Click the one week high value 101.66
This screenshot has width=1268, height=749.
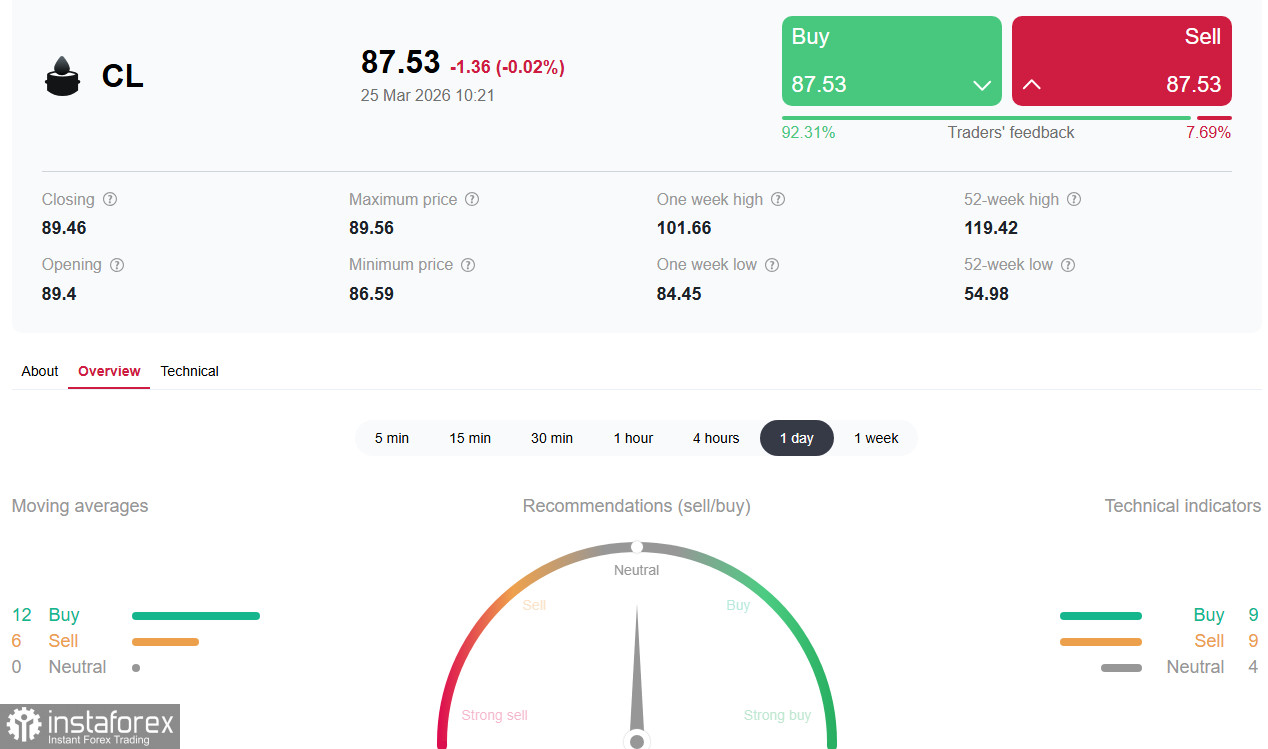click(684, 228)
